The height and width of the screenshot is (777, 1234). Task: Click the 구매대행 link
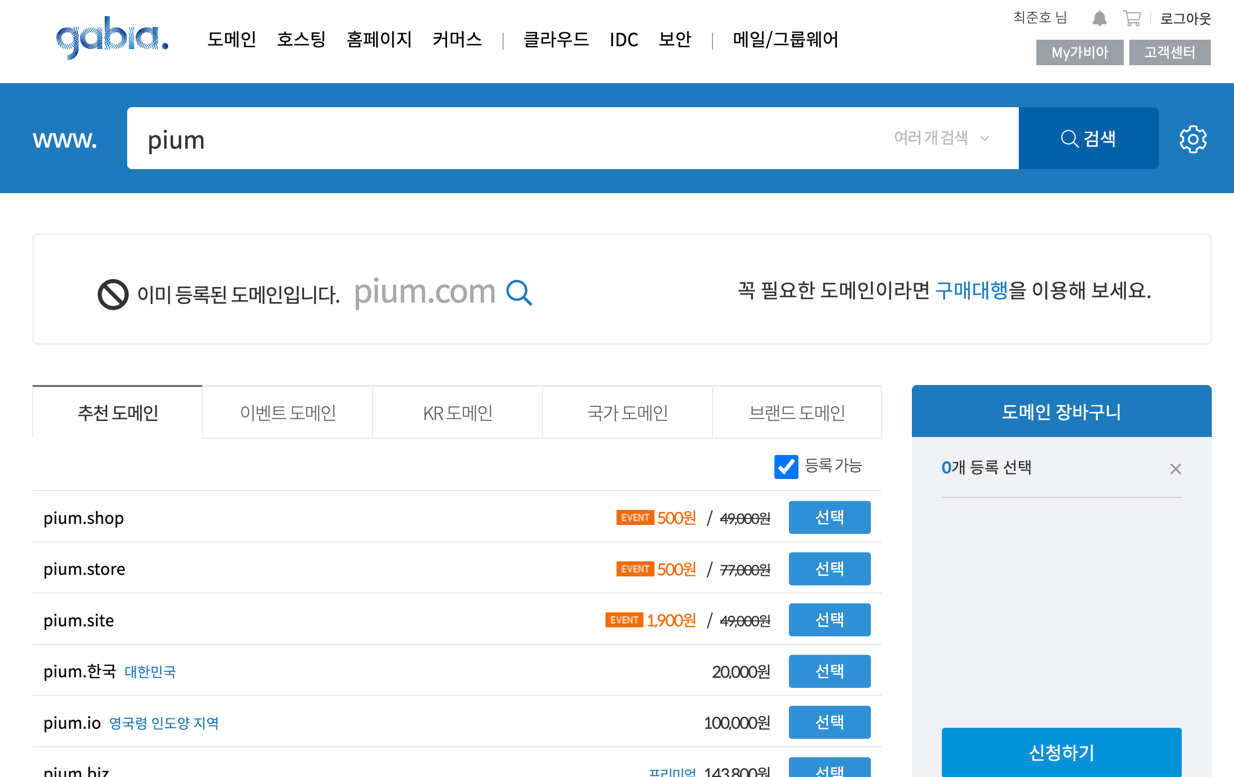tap(970, 291)
